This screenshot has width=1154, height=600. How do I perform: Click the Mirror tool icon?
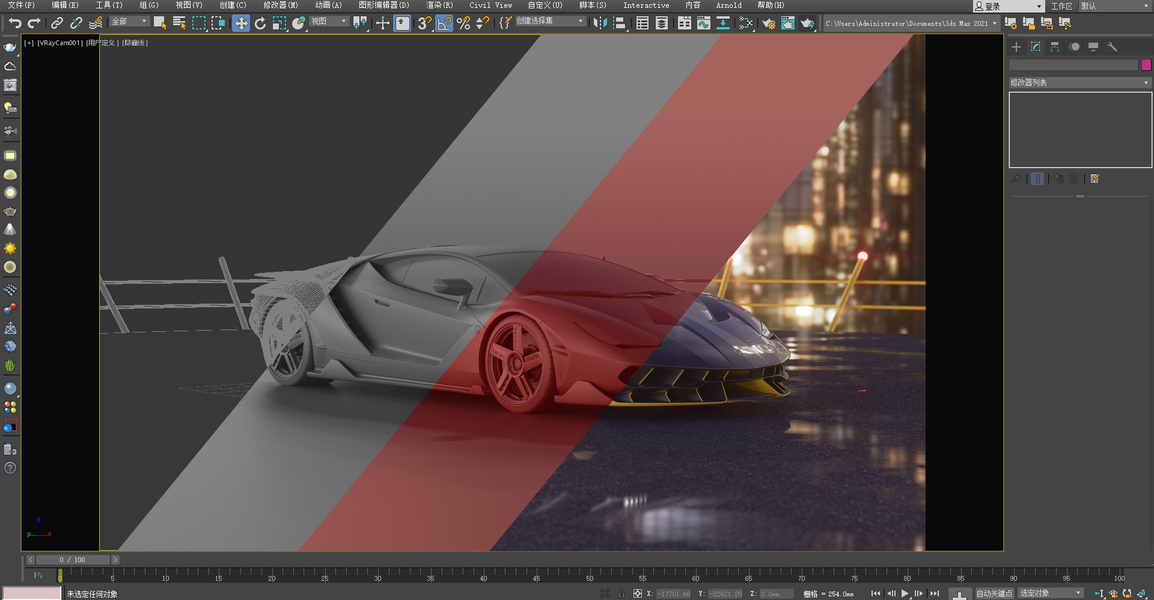pyautogui.click(x=600, y=24)
